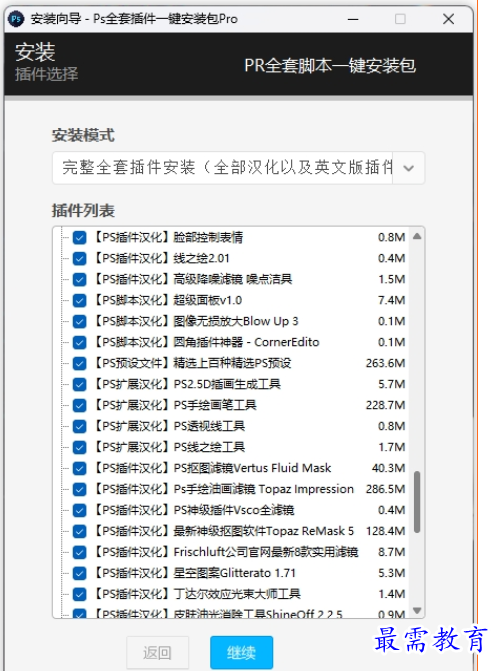
Task: Toggle the PS透视线工具 checkbox
Action: [x=80, y=426]
